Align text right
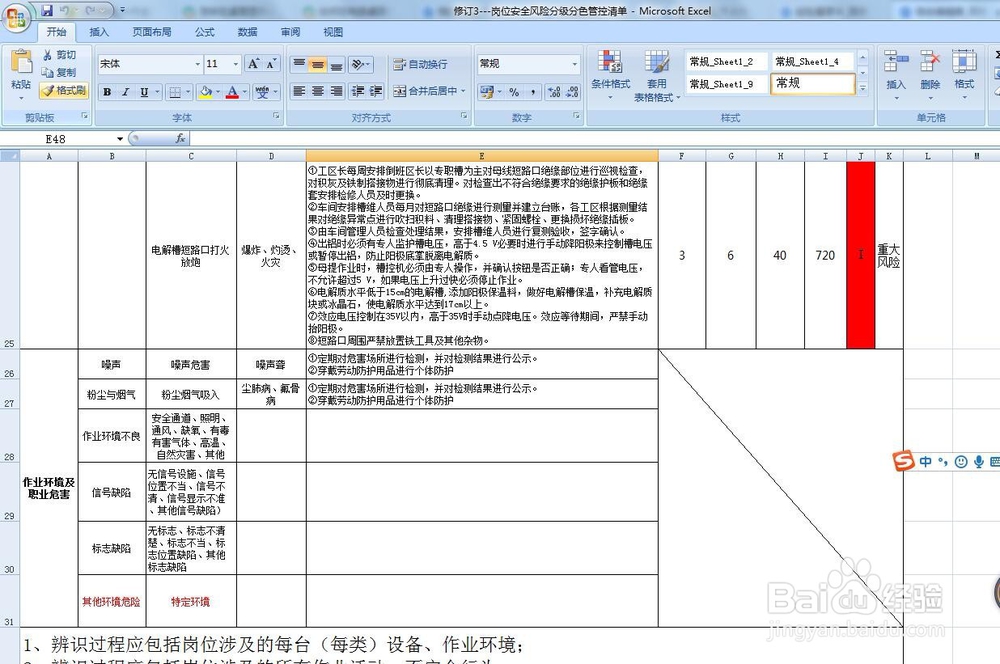Image resolution: width=1000 pixels, height=664 pixels. pos(336,91)
